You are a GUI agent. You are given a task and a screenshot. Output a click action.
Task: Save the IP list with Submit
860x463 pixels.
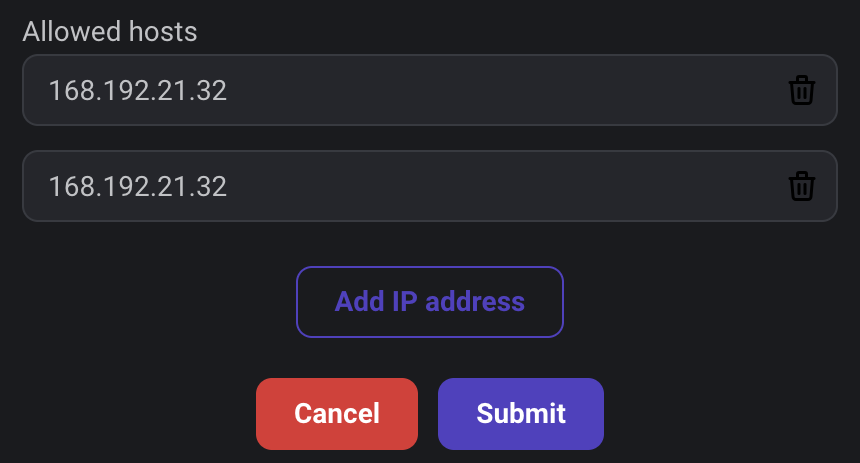click(520, 414)
